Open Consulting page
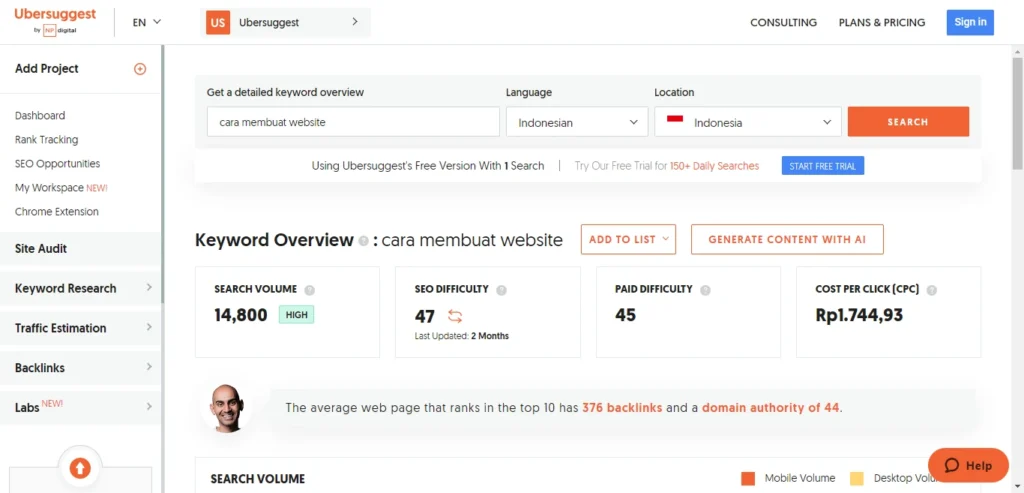 [783, 22]
